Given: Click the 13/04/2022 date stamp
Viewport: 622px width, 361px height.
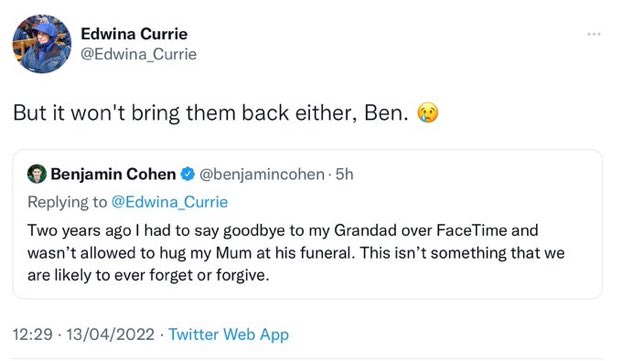Looking at the screenshot, I should 110,334.
